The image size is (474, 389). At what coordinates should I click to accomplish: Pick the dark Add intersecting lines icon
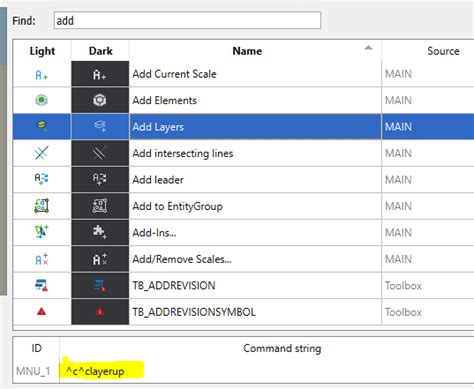tap(100, 153)
